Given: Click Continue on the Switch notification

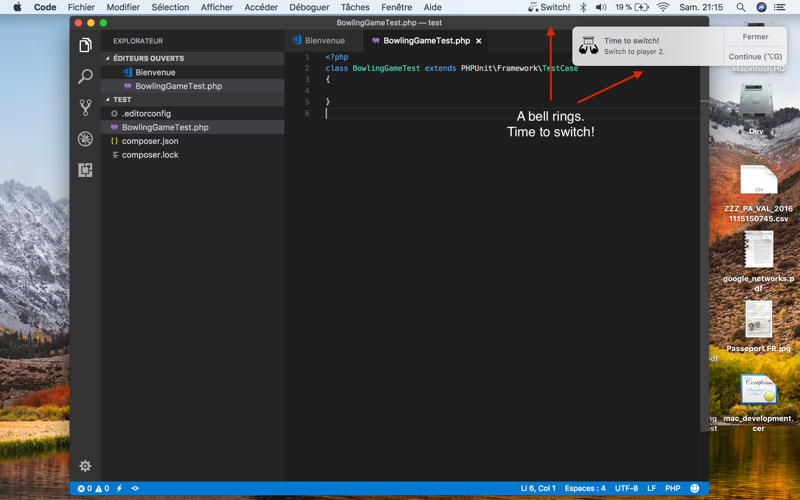Looking at the screenshot, I should pyautogui.click(x=755, y=56).
